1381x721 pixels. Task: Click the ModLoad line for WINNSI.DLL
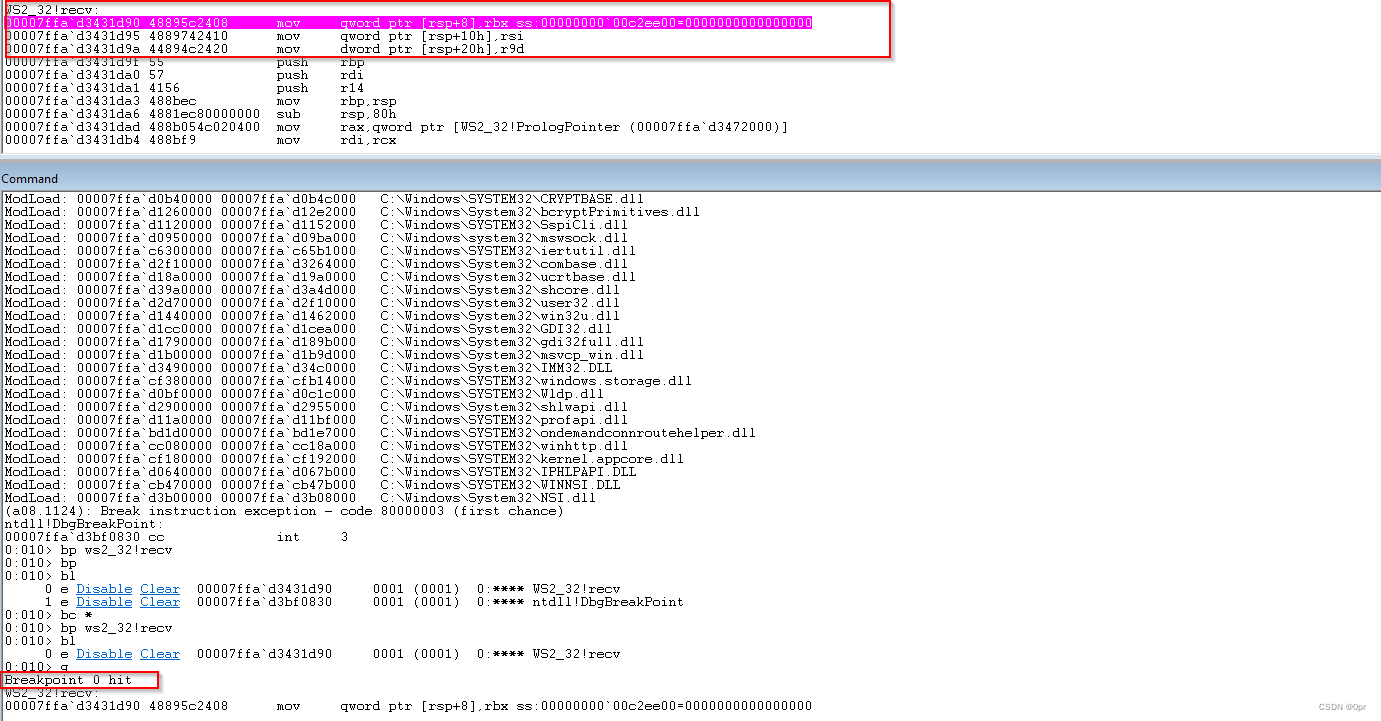pyautogui.click(x=313, y=485)
